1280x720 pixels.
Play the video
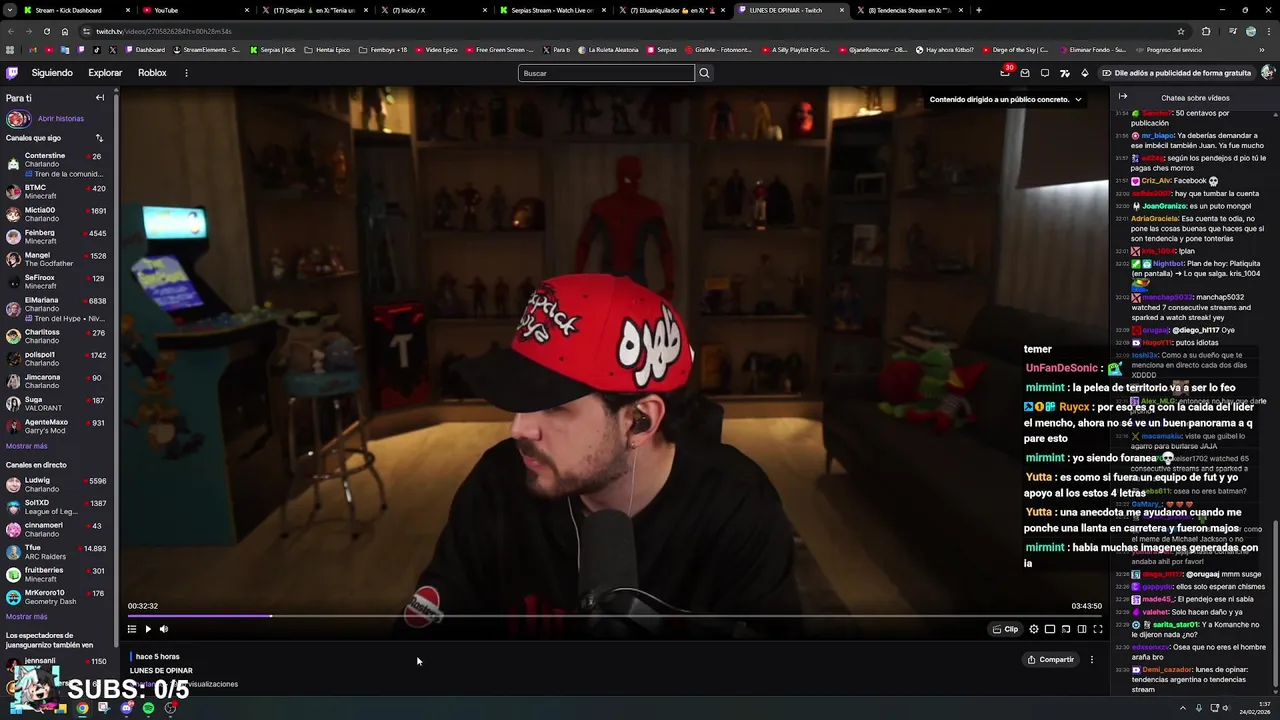click(148, 629)
